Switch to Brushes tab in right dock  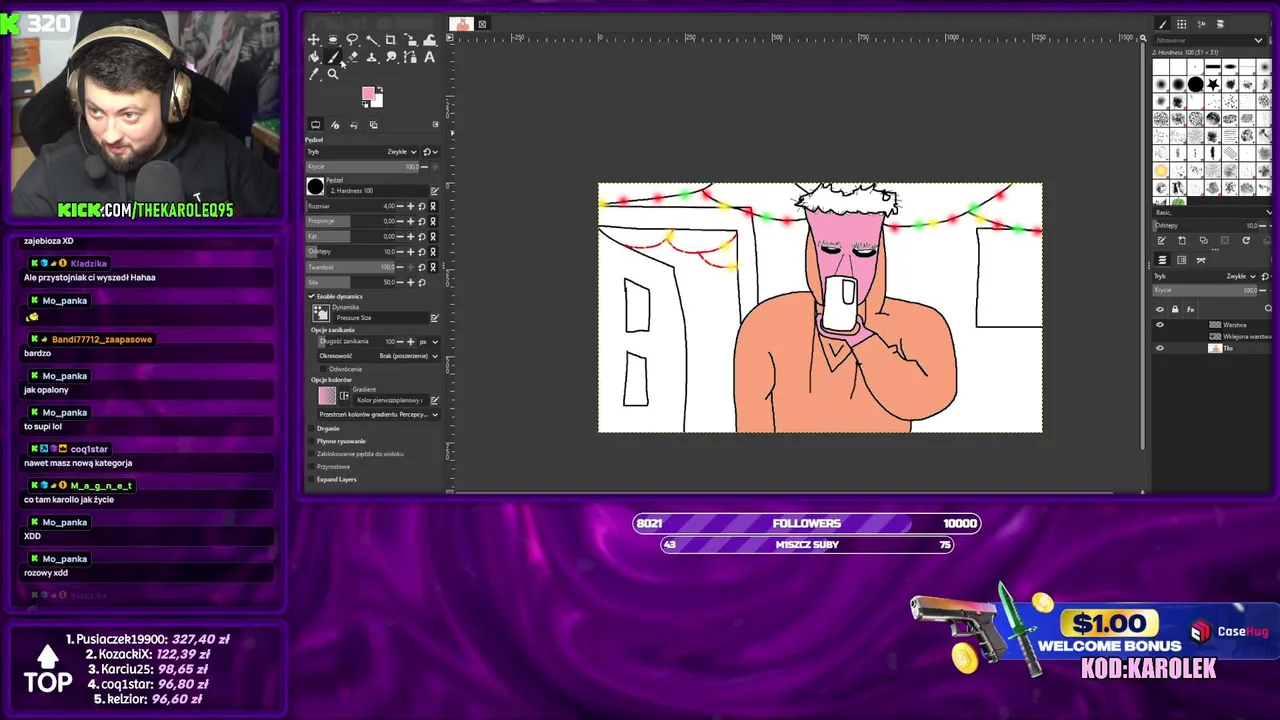[x=1162, y=24]
